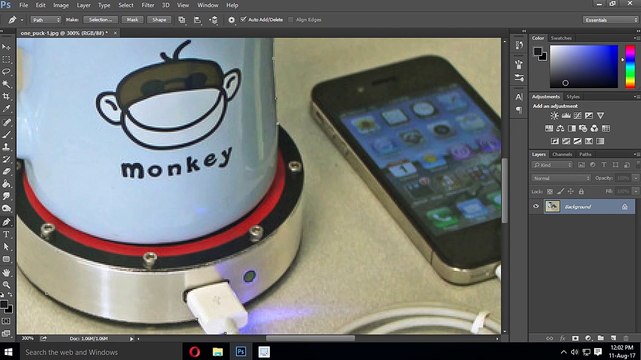Select the Magic Wand tool
This screenshot has height=360, width=641.
pos(6,84)
